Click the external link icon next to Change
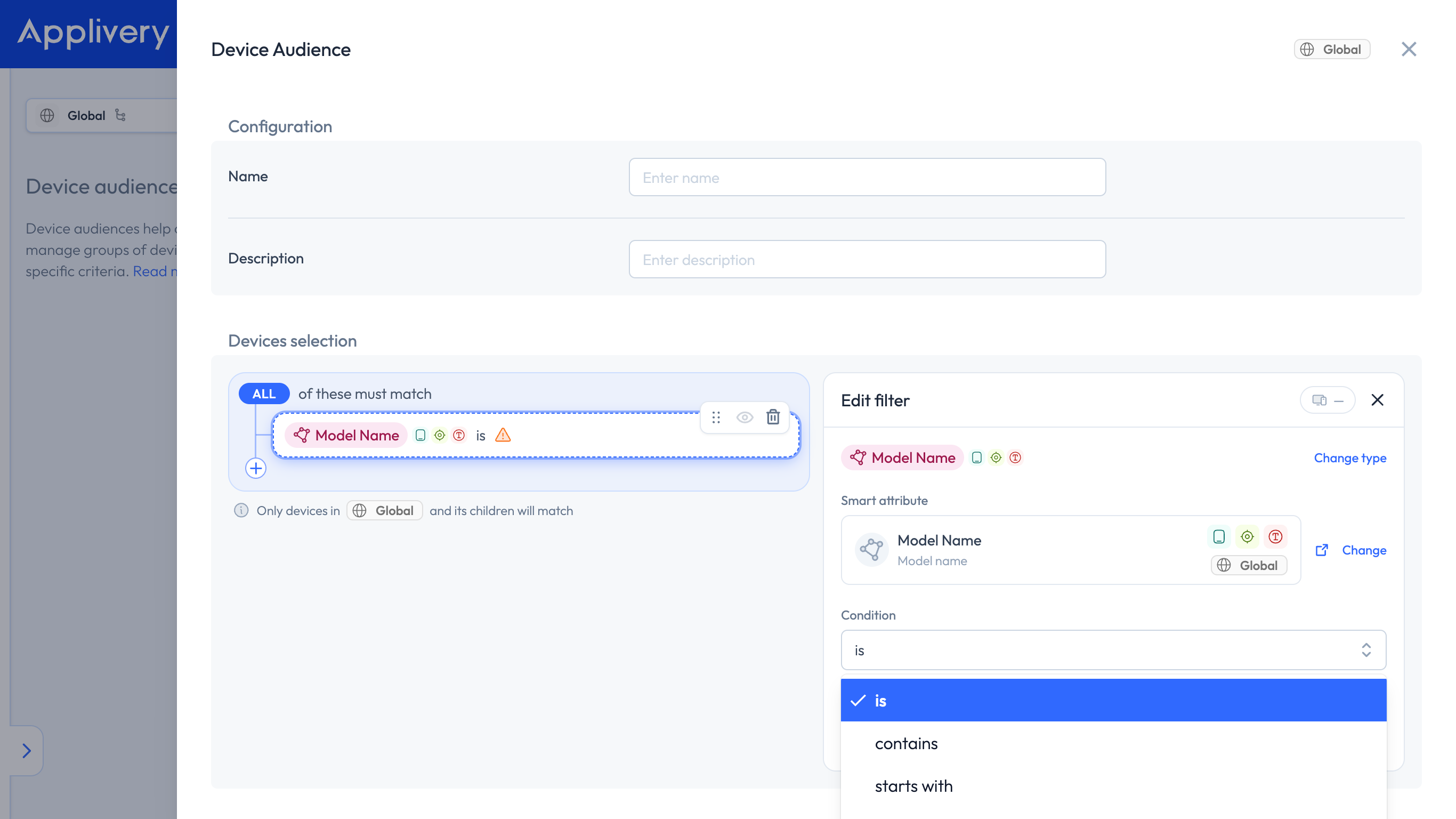 [x=1322, y=550]
